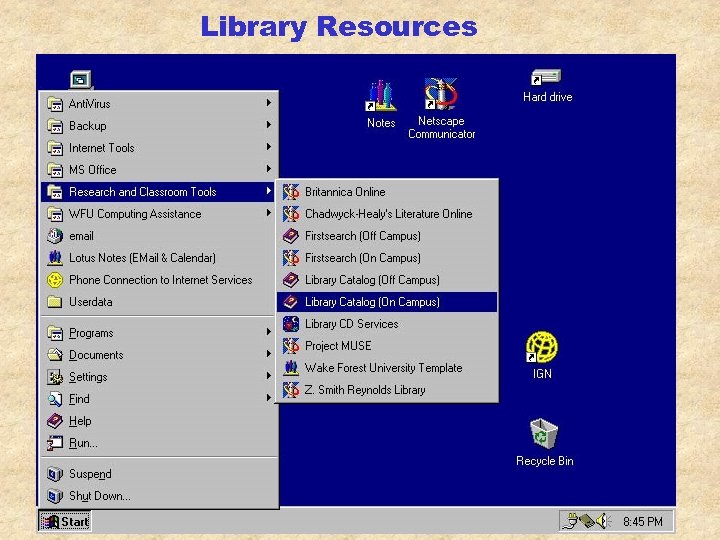Open Notes desktop shortcut icon
This screenshot has height=540, width=720.
pos(381,96)
